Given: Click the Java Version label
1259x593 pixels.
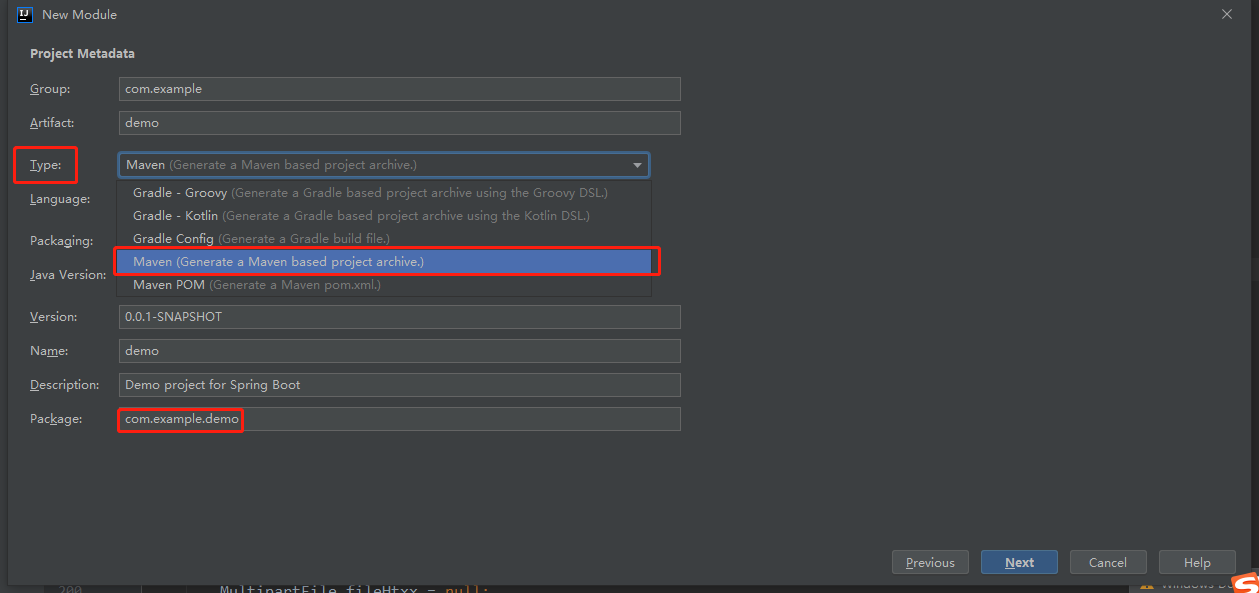Looking at the screenshot, I should (68, 275).
